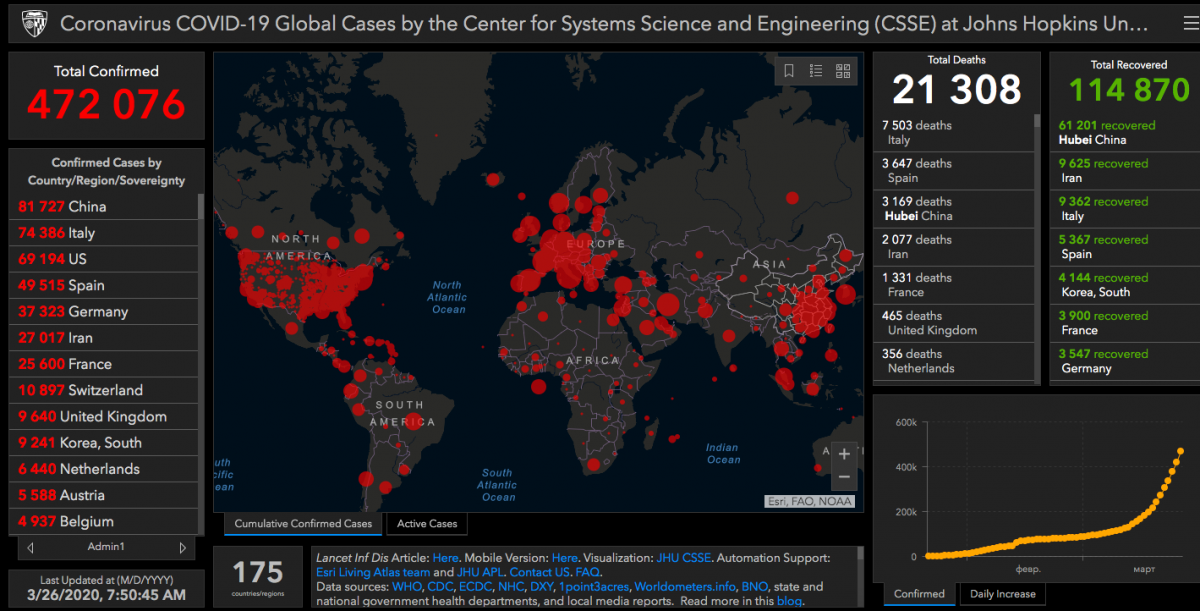The image size is (1200, 611).
Task: Switch to Cumulative Confirmed Cases map tab
Action: [303, 523]
